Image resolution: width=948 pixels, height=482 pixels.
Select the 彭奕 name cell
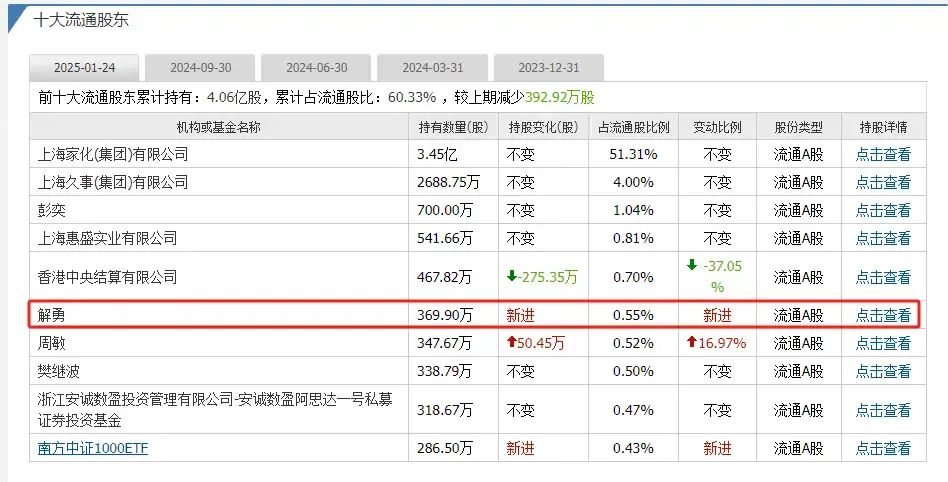tap(219, 210)
